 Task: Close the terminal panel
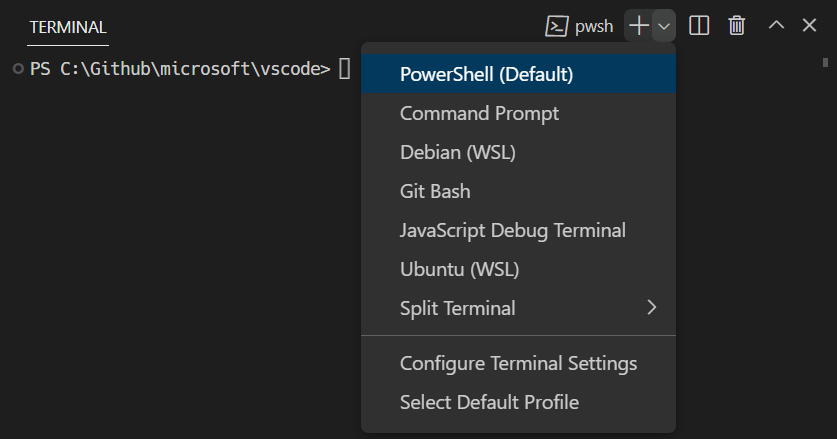(x=809, y=26)
